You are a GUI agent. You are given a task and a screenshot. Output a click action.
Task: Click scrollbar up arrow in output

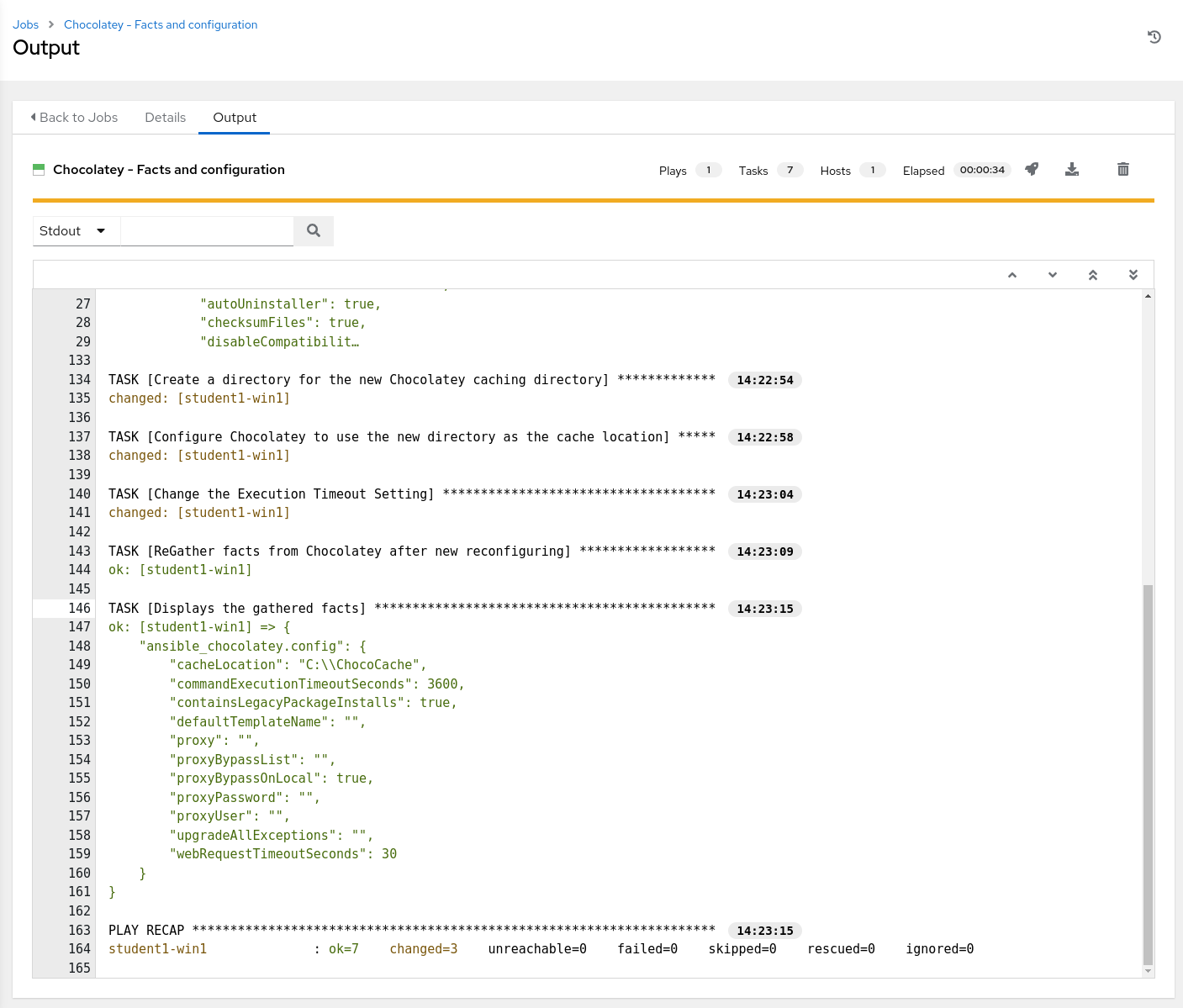pos(1148,296)
